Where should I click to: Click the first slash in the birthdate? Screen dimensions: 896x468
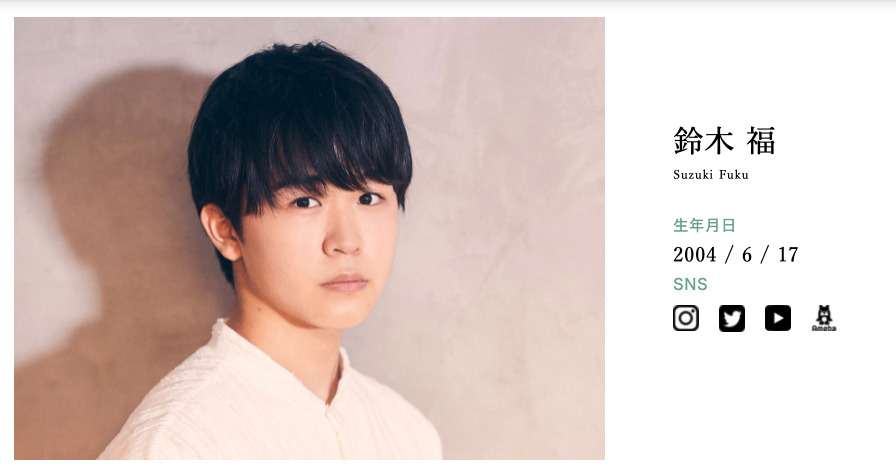click(729, 255)
